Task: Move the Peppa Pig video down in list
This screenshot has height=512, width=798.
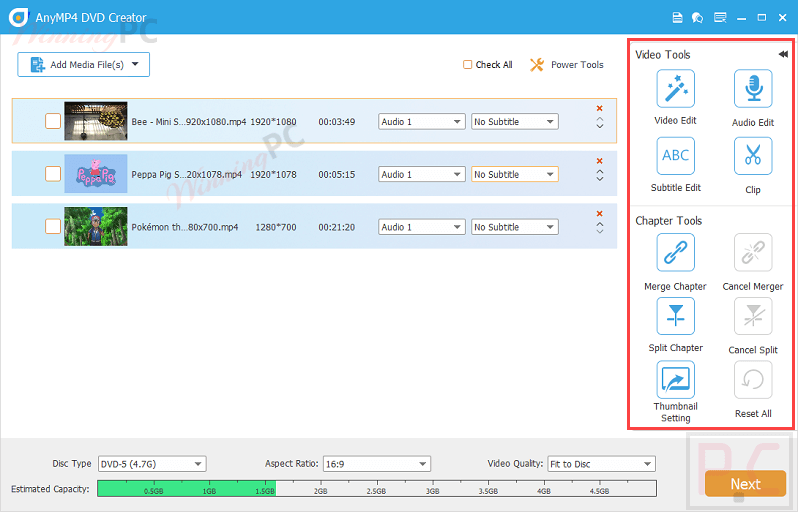Action: coord(600,179)
